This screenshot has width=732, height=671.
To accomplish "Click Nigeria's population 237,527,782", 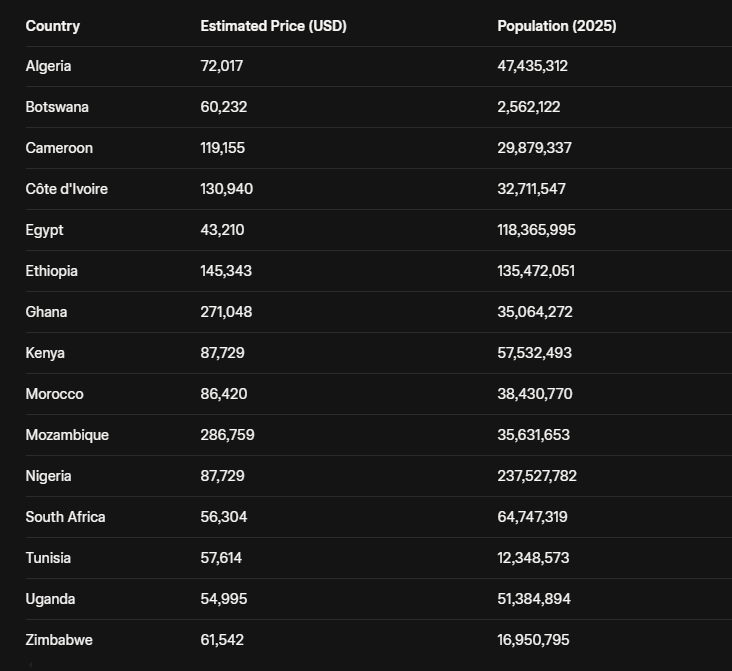I will 537,476.
